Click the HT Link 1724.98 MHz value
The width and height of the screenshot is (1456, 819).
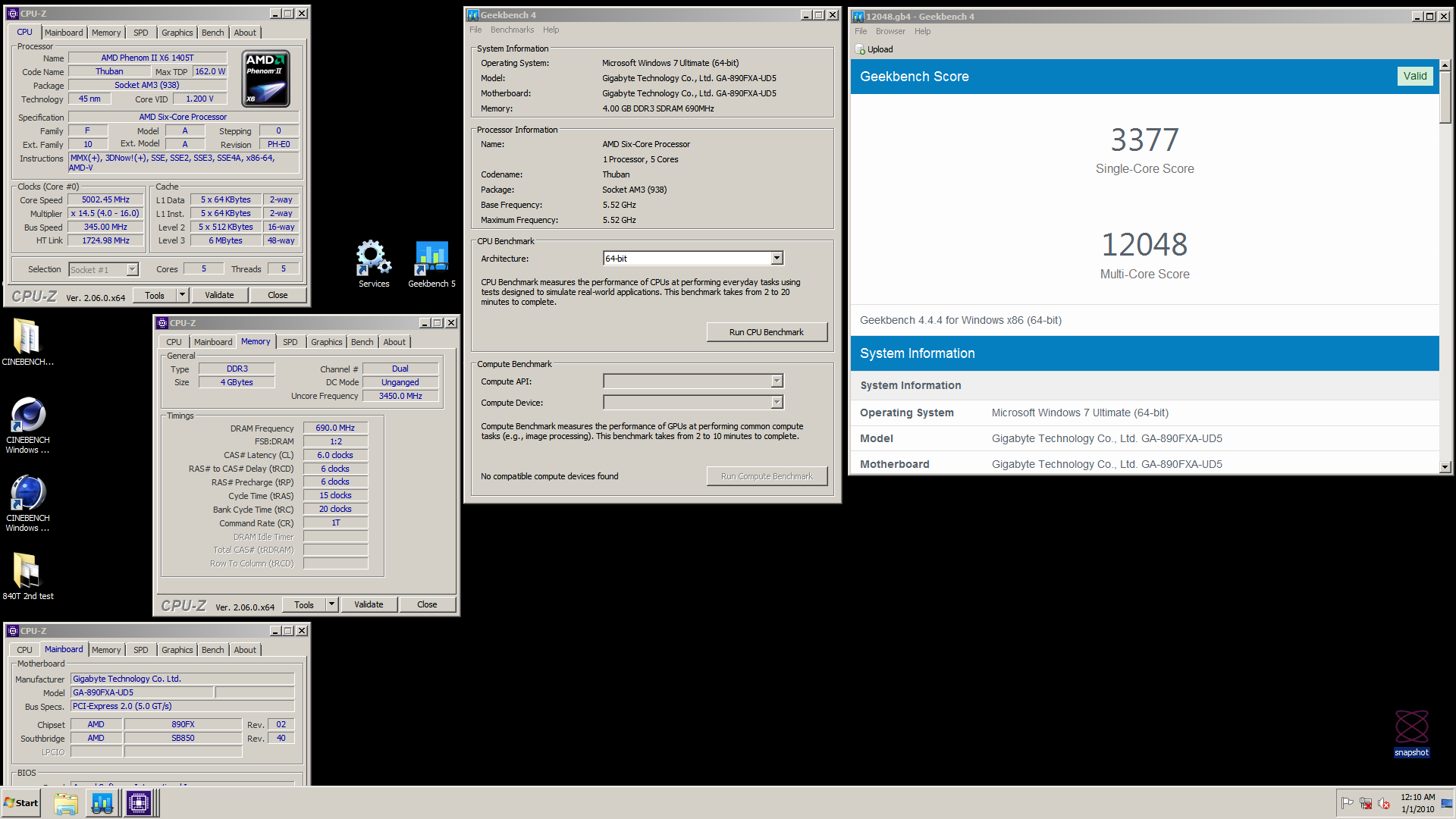point(105,240)
